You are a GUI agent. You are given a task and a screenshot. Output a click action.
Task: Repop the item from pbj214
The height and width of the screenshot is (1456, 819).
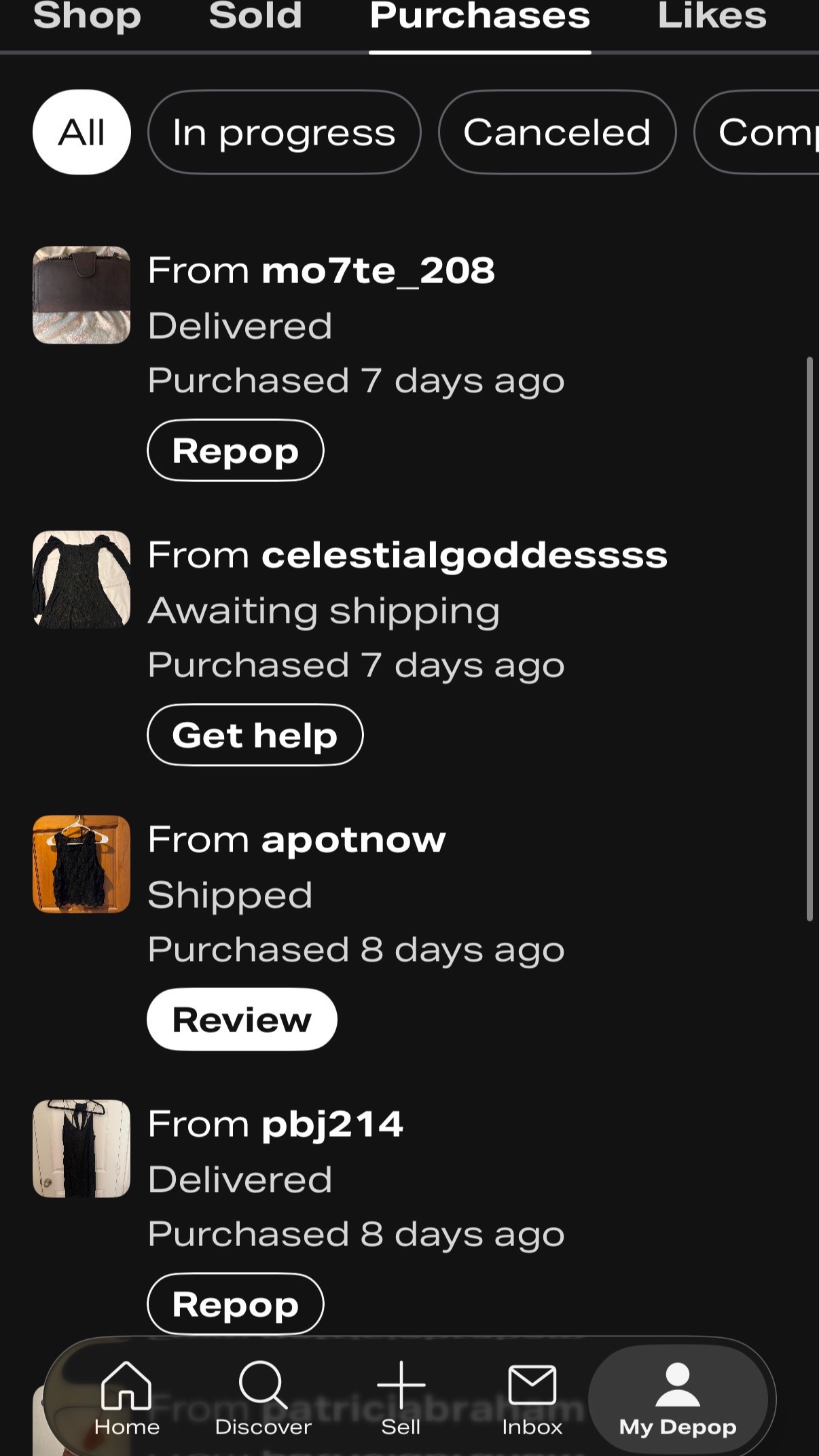point(235,1304)
